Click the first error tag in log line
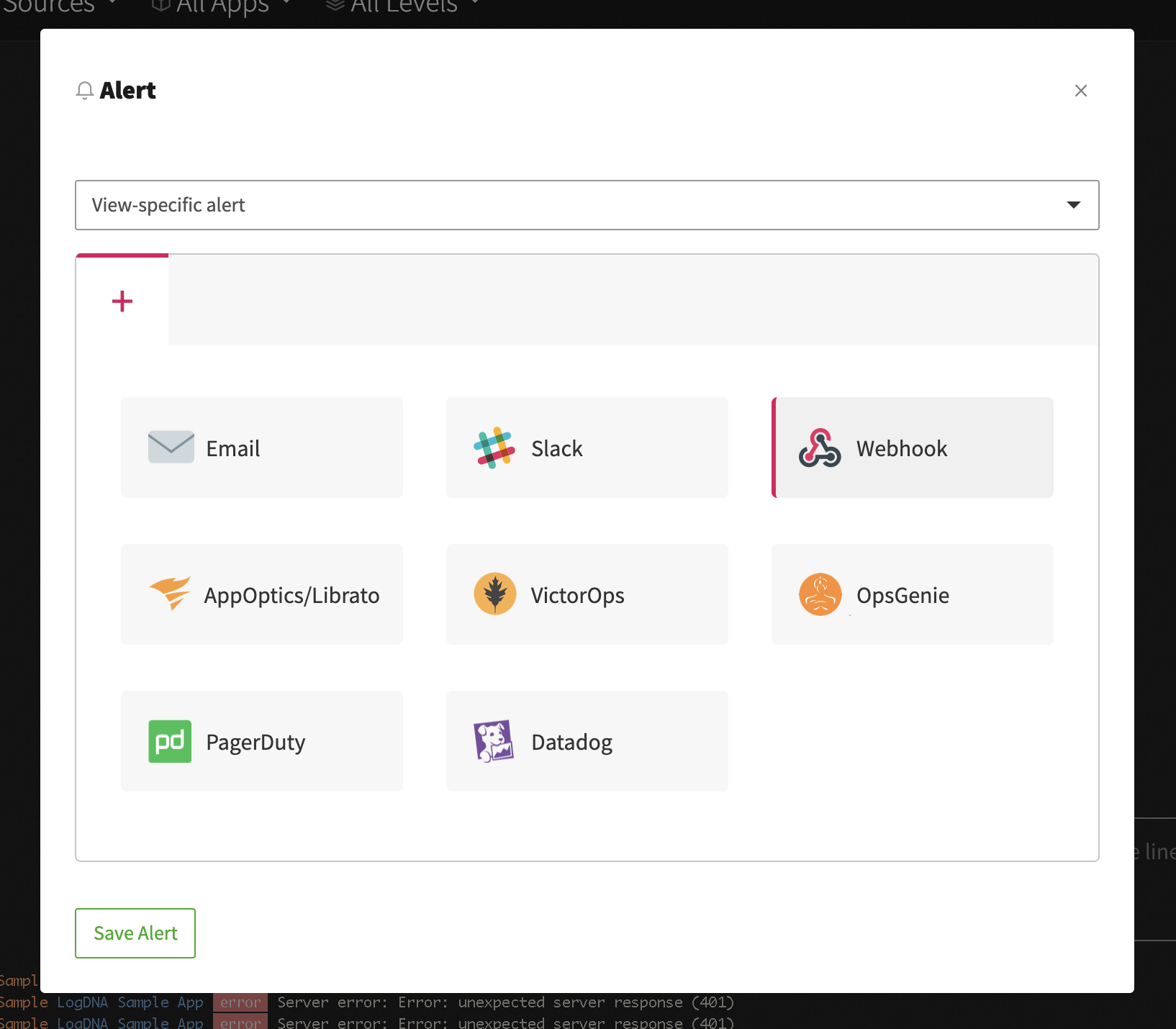The image size is (1176, 1029). (240, 1002)
